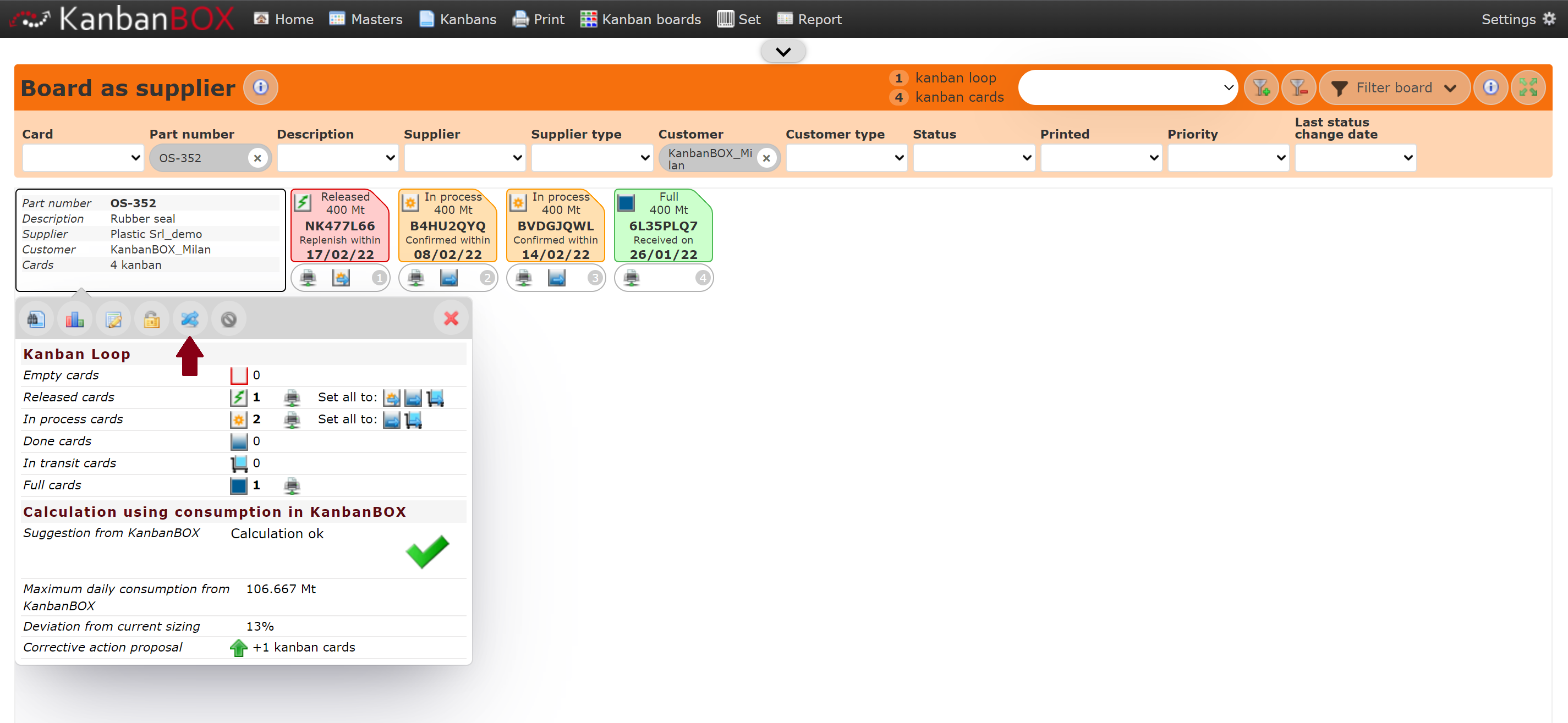Go to the Home menu
Image resolution: width=1568 pixels, height=723 pixels.
click(284, 19)
